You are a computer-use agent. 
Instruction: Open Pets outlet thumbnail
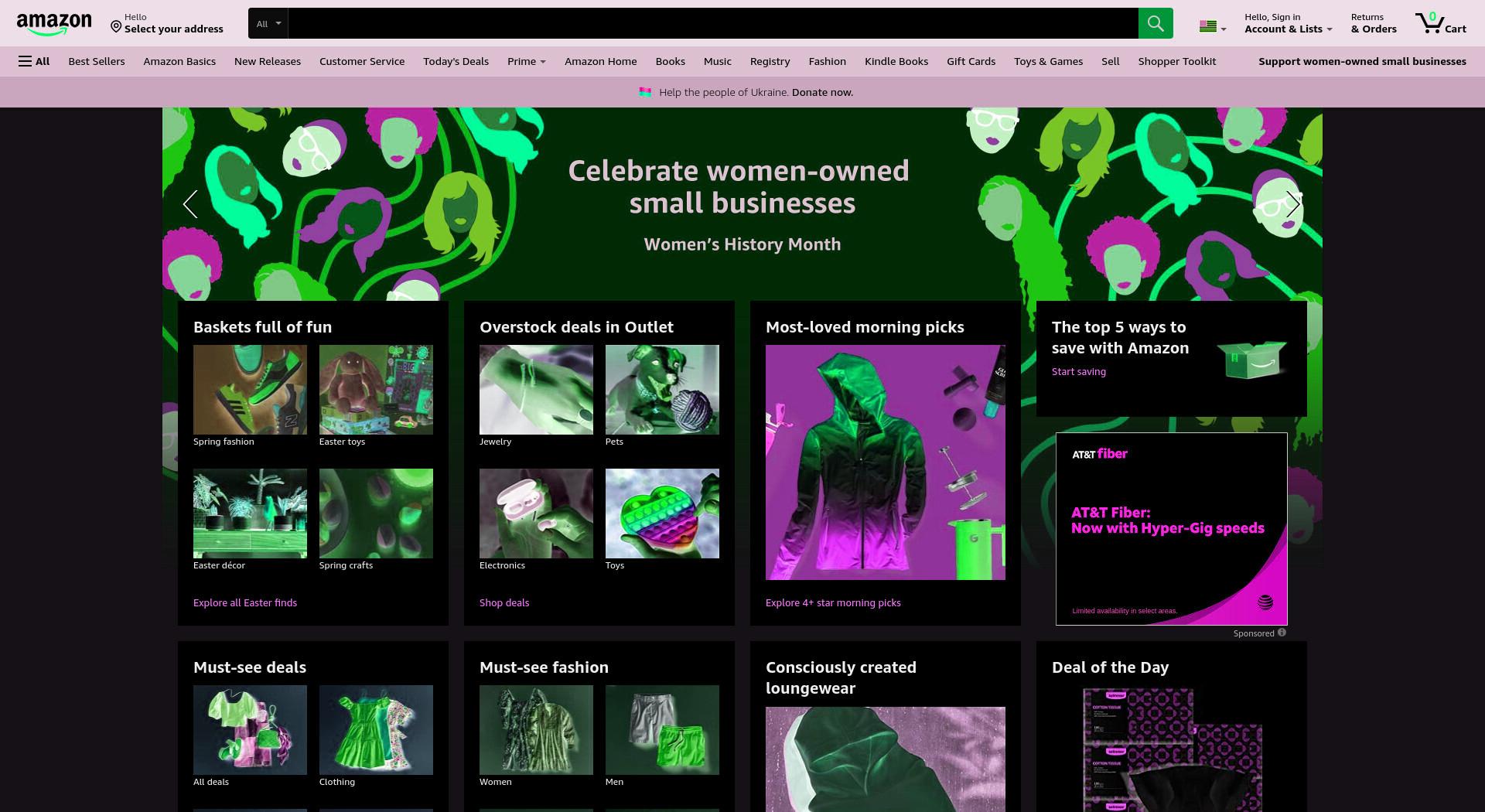662,390
